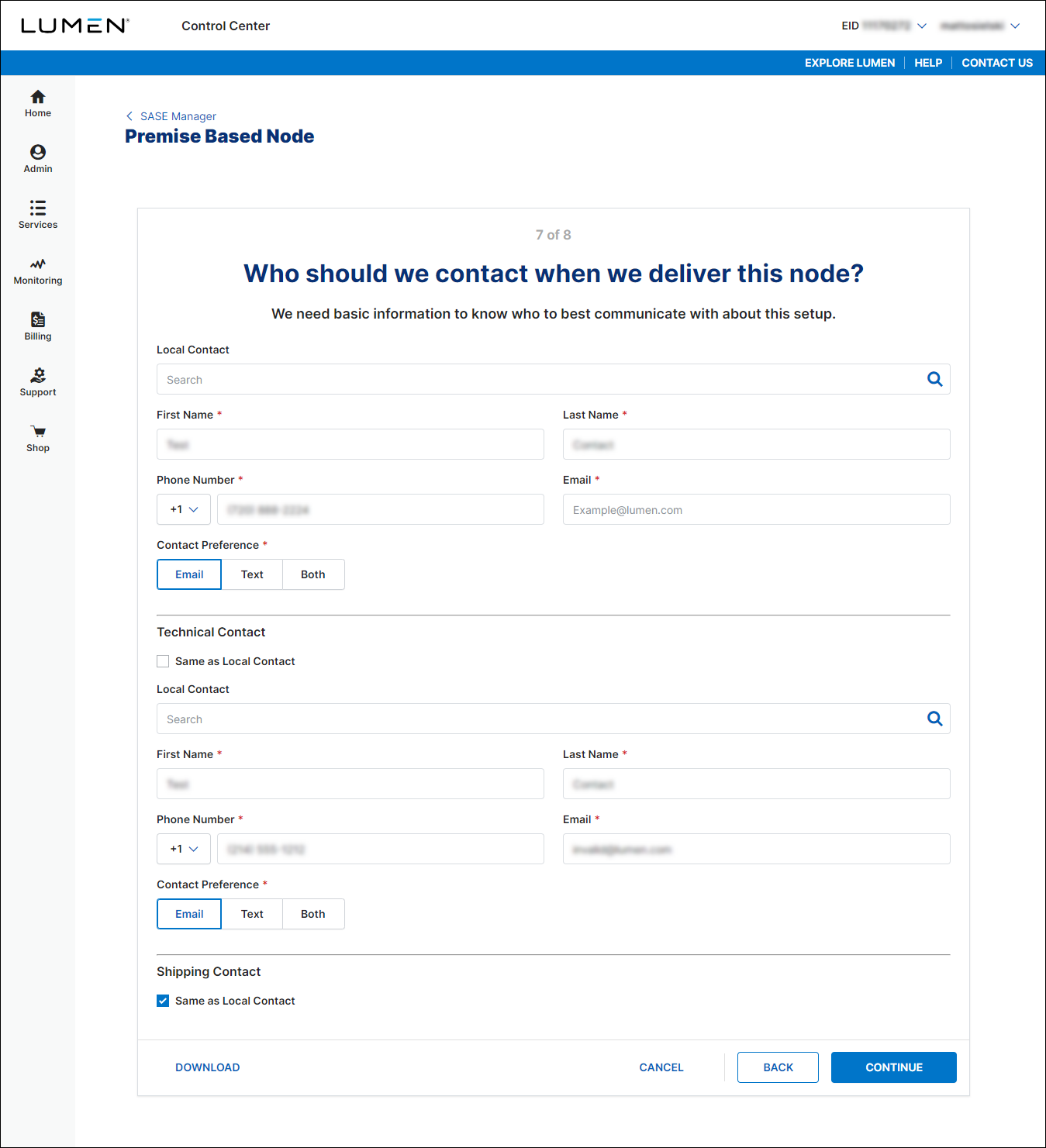Click the 'Shipping Contact' section heading
The height and width of the screenshot is (1148, 1046).
pos(209,972)
